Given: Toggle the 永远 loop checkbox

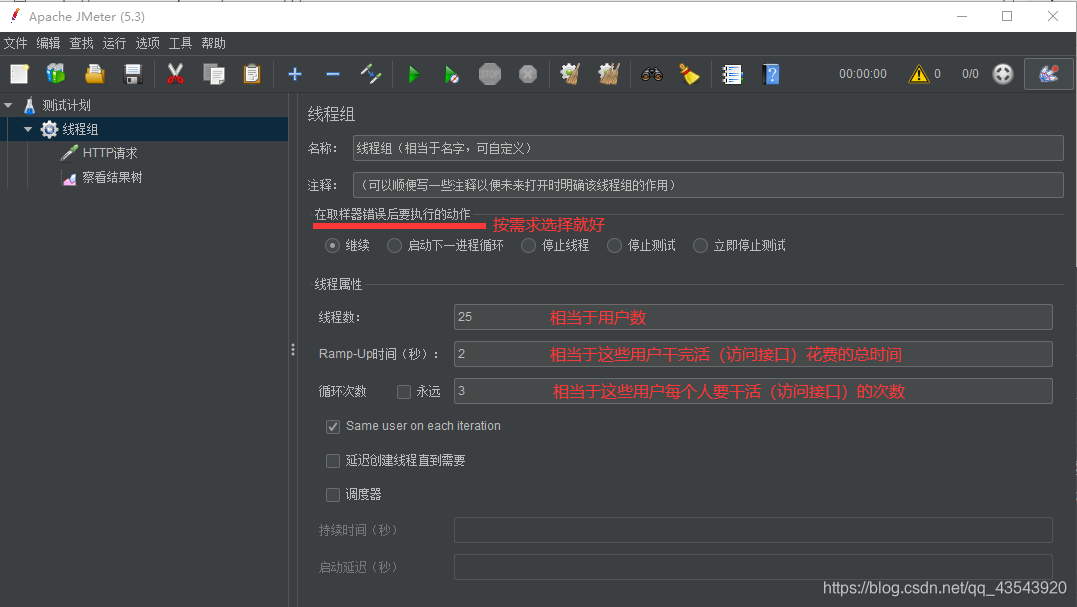Looking at the screenshot, I should click(x=404, y=391).
